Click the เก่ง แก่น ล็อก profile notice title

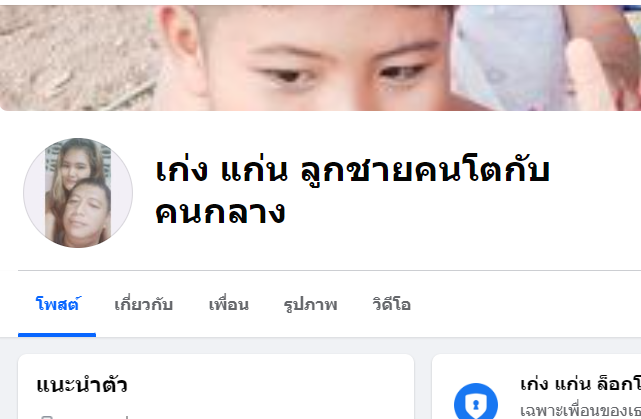[x=580, y=384]
